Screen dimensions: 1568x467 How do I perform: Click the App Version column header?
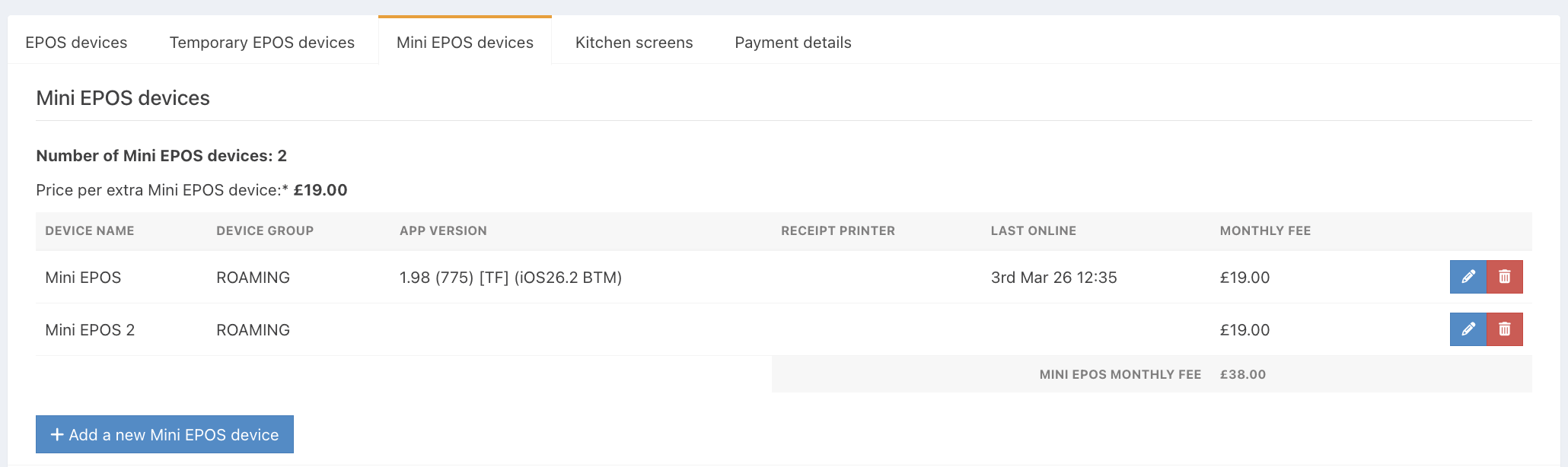pos(443,231)
